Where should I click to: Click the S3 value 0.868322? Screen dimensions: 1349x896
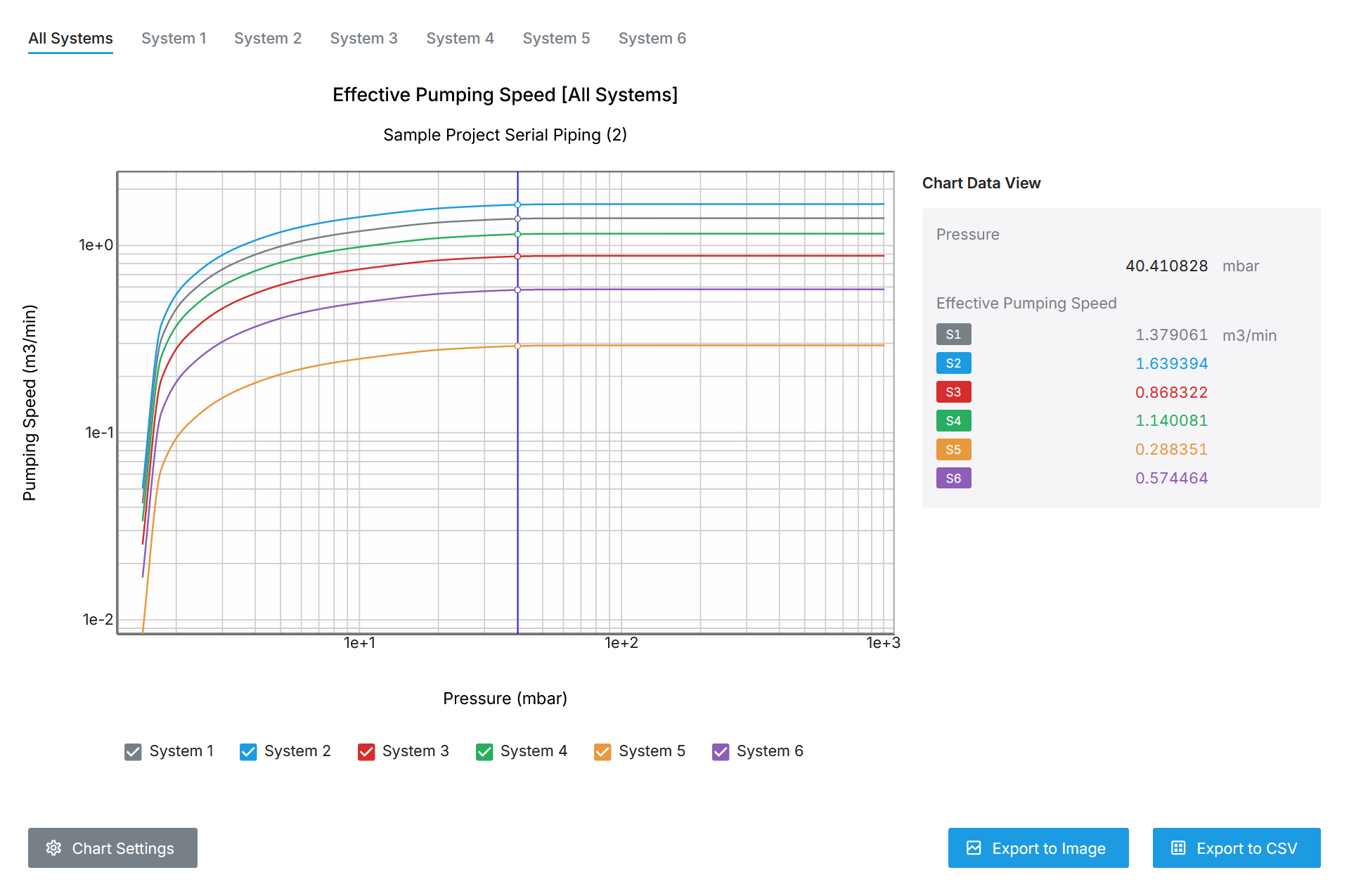click(1171, 393)
